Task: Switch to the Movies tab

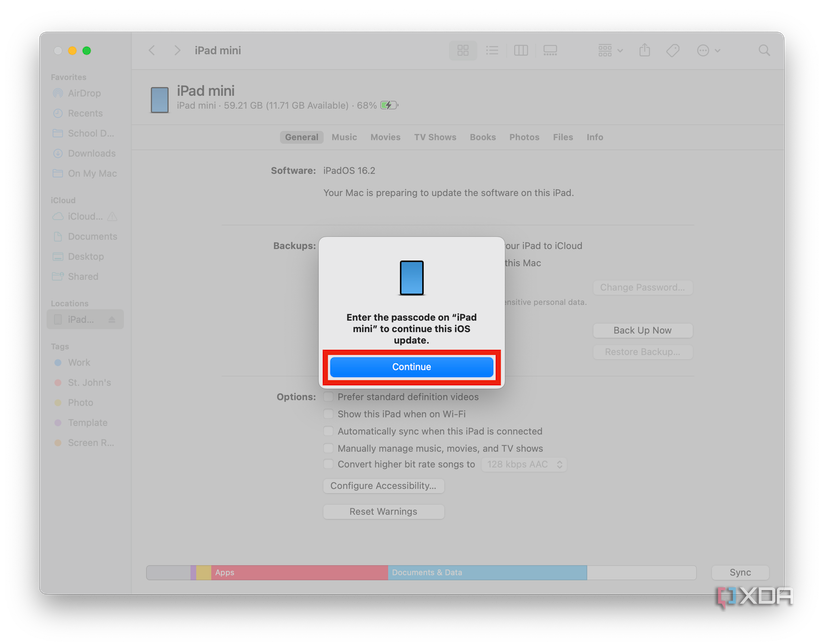Action: pos(385,137)
